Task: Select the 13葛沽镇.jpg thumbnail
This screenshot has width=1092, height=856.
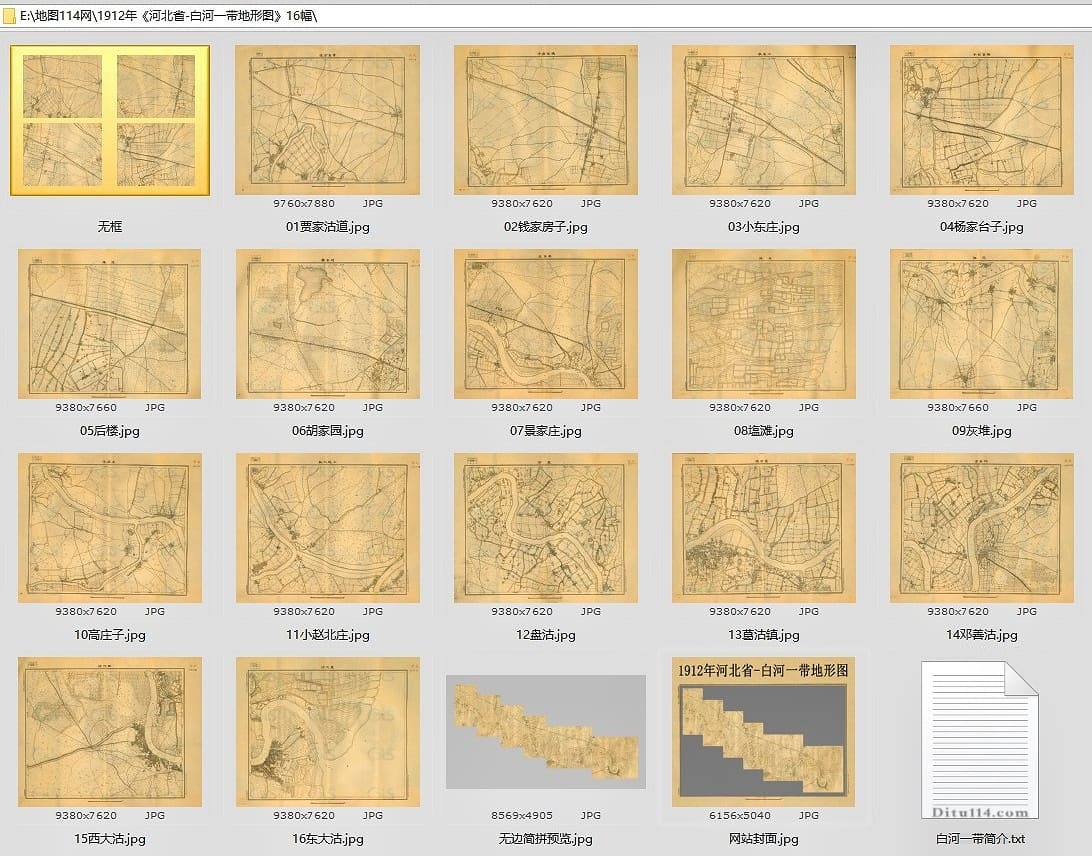Action: pos(763,528)
